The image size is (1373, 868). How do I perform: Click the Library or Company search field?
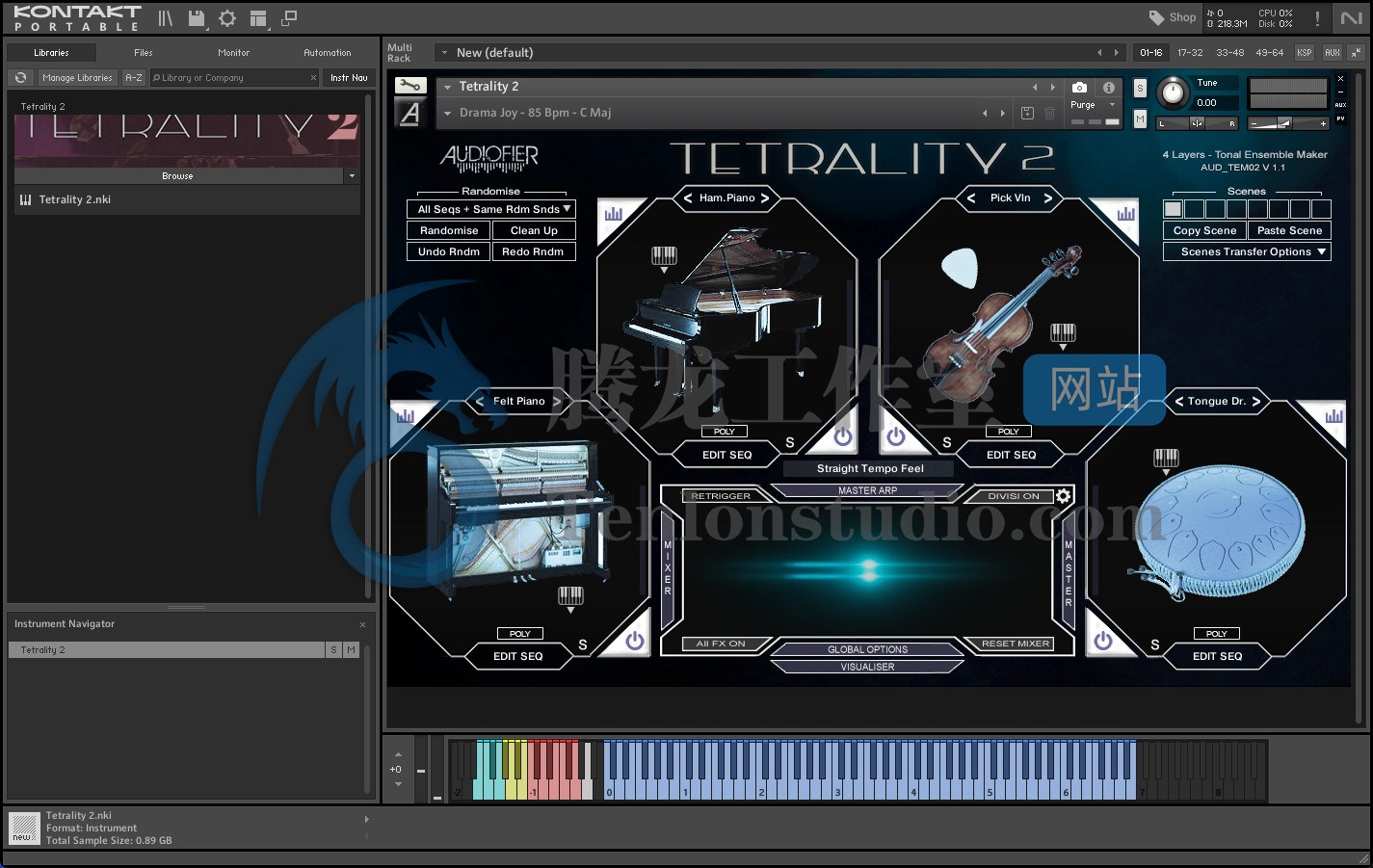tap(234, 77)
